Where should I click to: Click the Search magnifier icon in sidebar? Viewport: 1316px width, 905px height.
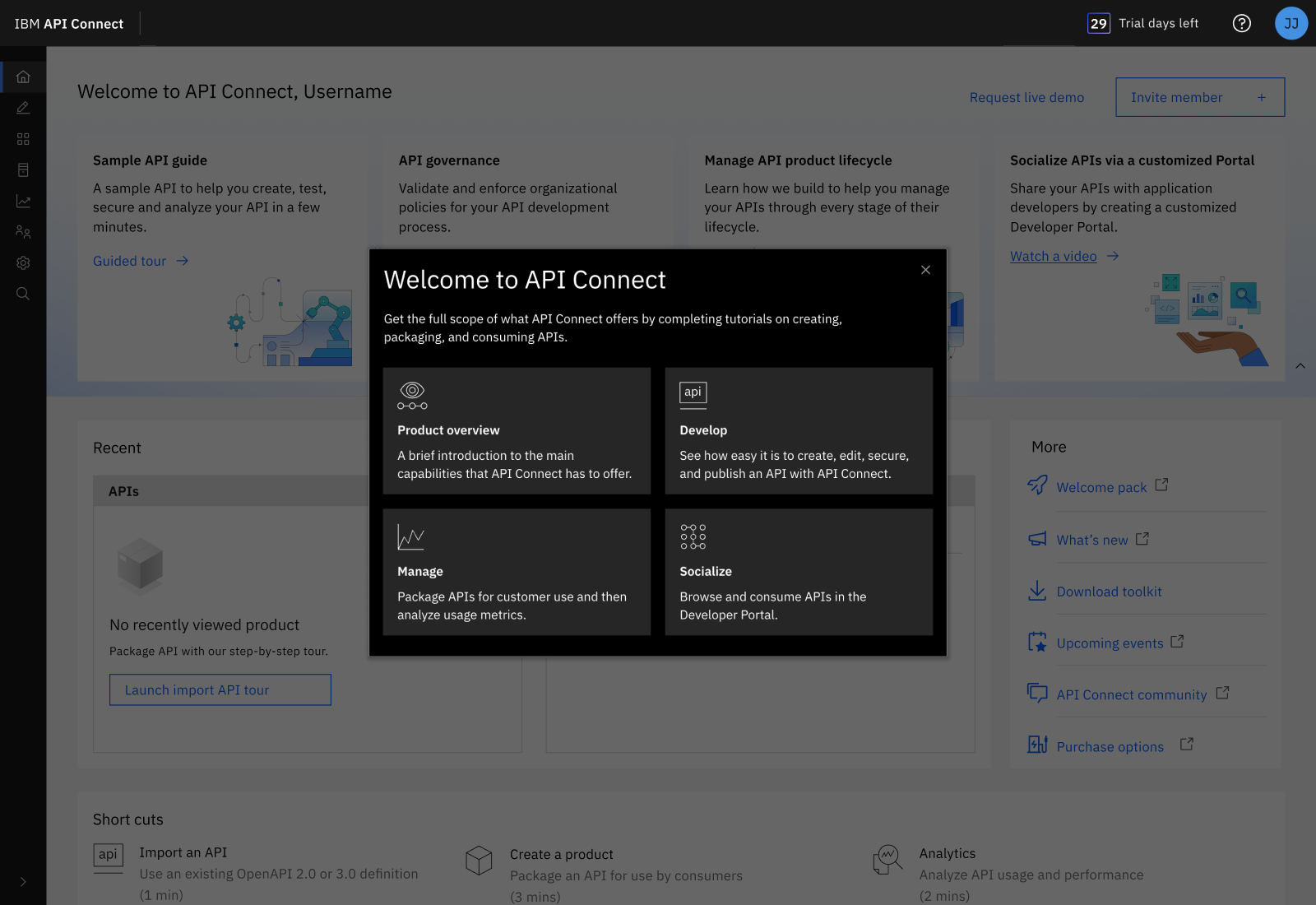pyautogui.click(x=23, y=294)
